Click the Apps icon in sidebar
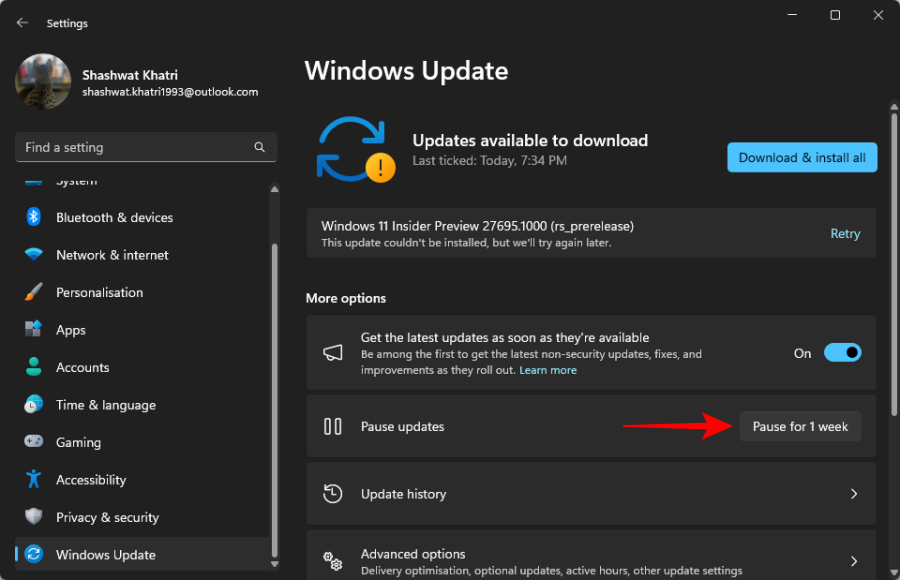This screenshot has height=580, width=900. click(34, 330)
